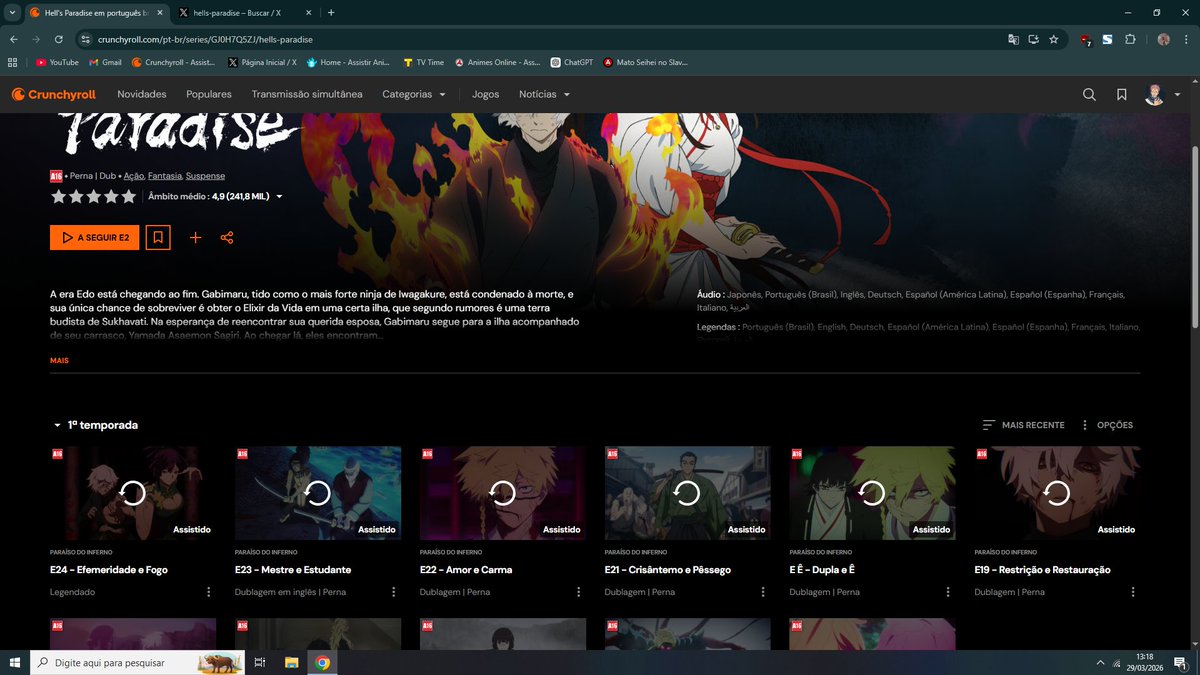1200x675 pixels.
Task: Go to Populares in the navigation bar
Action: 209,94
